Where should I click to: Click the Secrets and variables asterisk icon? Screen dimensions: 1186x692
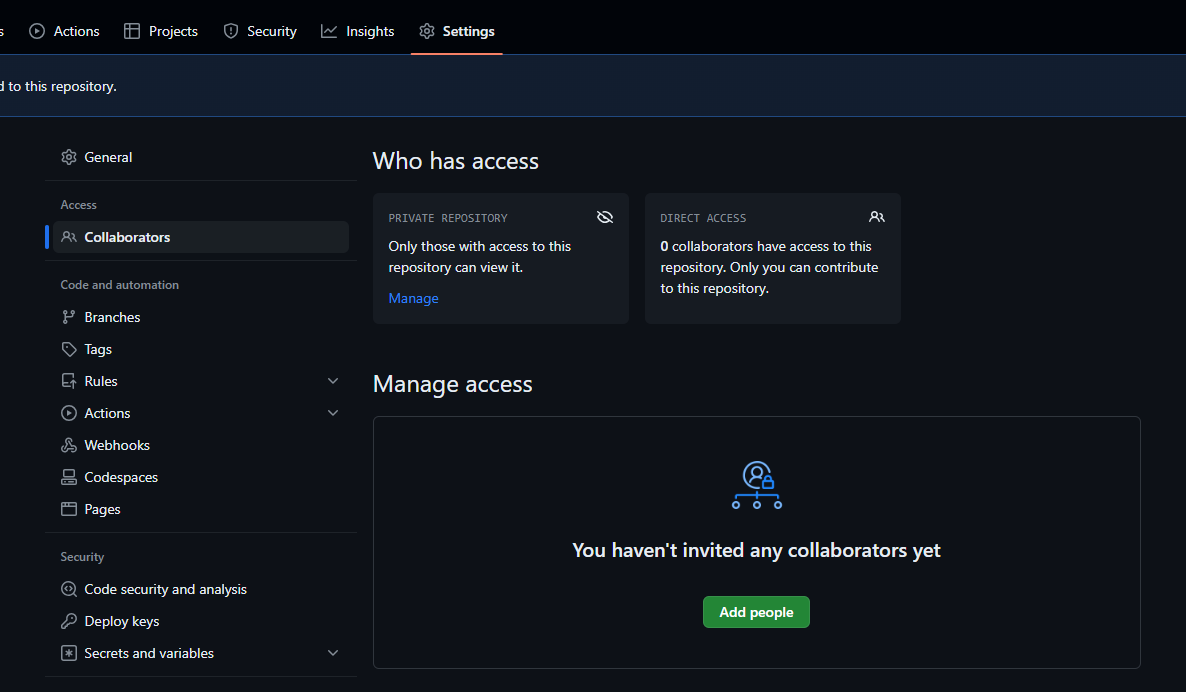click(x=69, y=653)
